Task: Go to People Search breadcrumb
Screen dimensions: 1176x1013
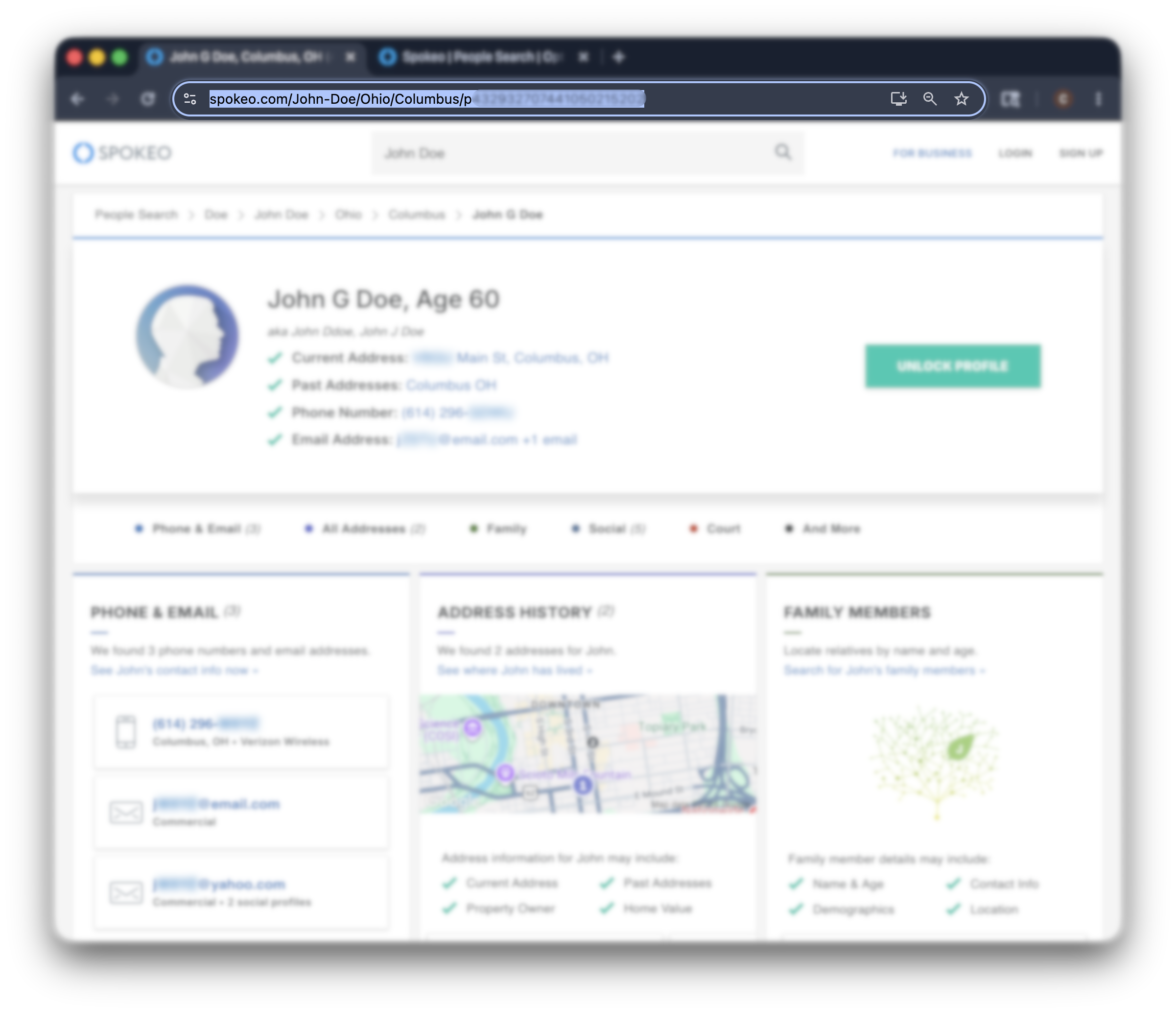Action: point(136,214)
